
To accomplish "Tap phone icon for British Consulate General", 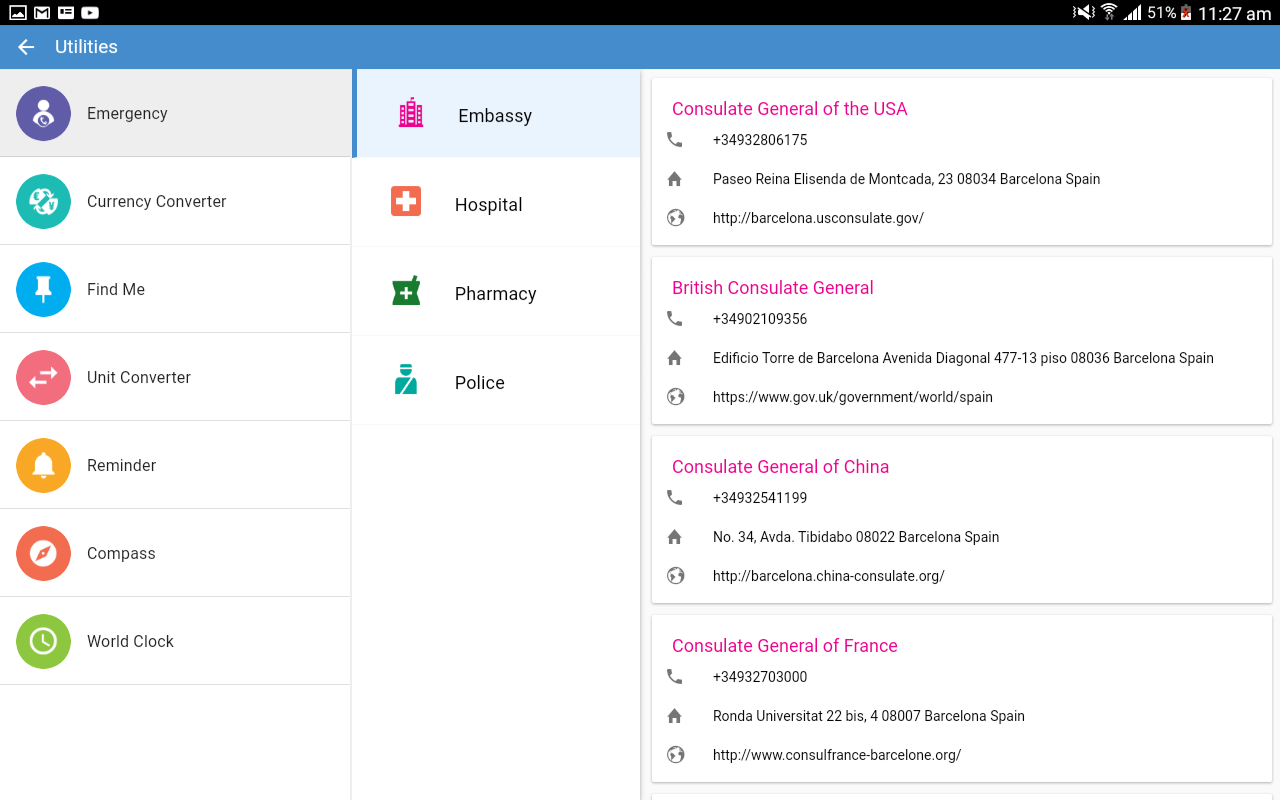I will [675, 319].
